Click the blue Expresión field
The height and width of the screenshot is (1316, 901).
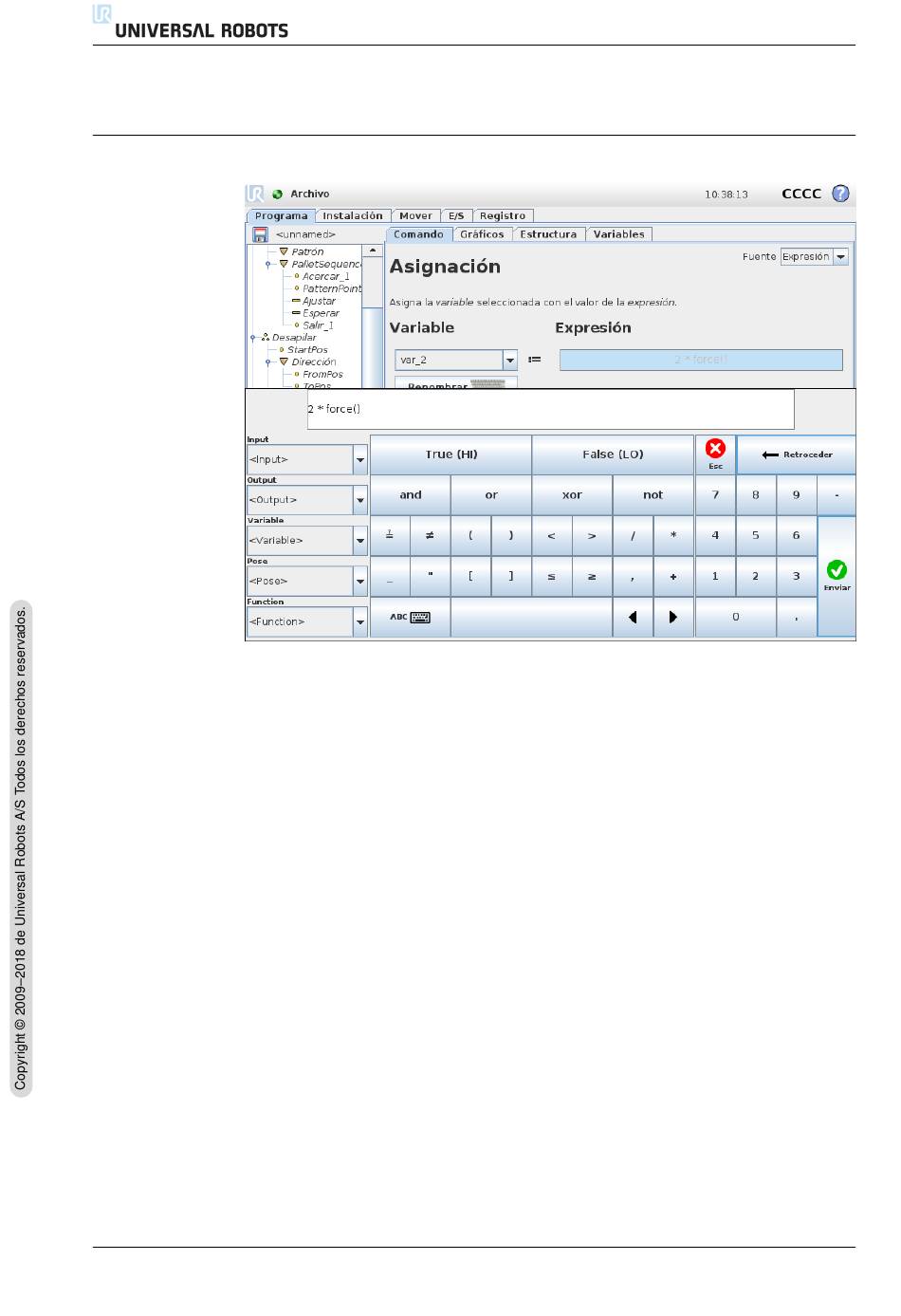click(701, 360)
